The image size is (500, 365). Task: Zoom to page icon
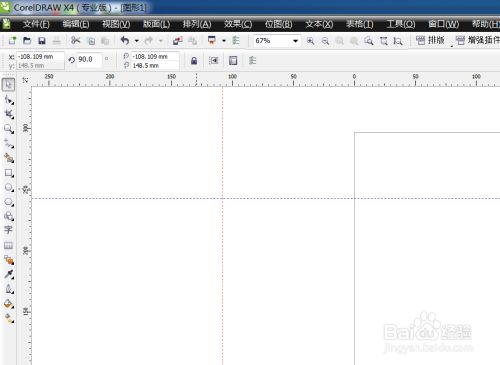point(383,41)
